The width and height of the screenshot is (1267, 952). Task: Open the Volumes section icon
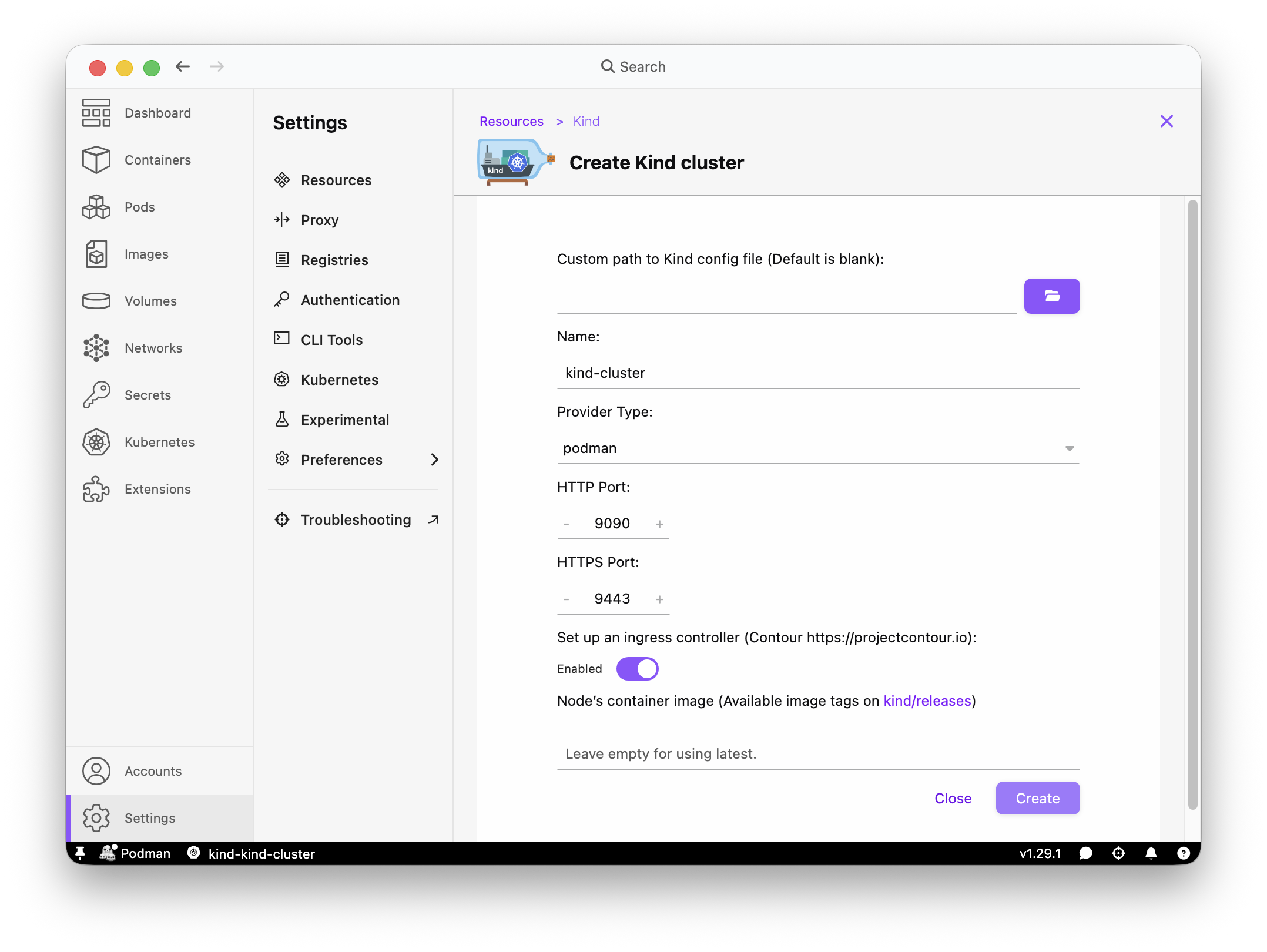[96, 301]
